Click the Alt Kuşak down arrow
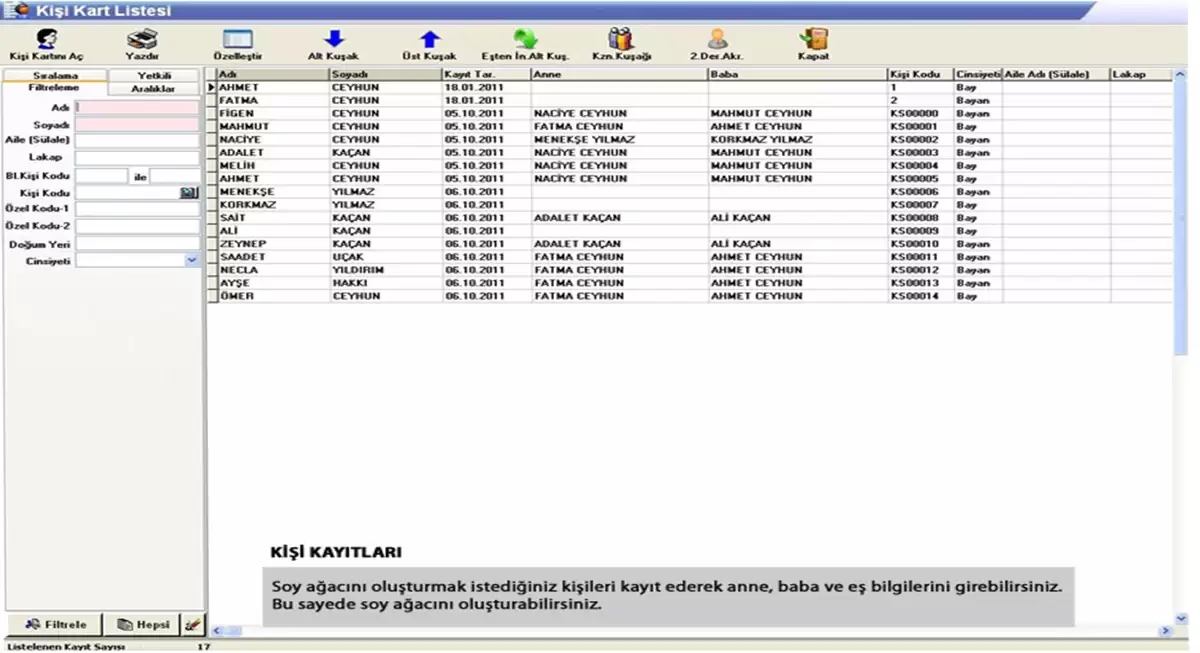 point(333,40)
